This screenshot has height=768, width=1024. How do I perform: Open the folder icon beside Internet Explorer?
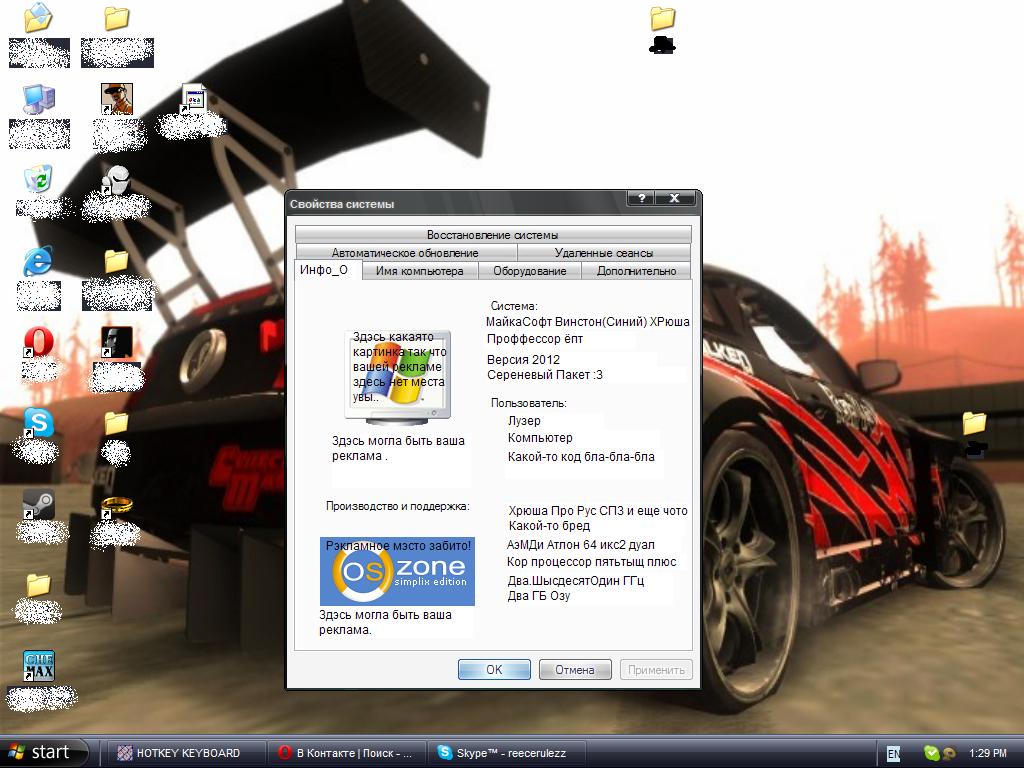point(116,261)
